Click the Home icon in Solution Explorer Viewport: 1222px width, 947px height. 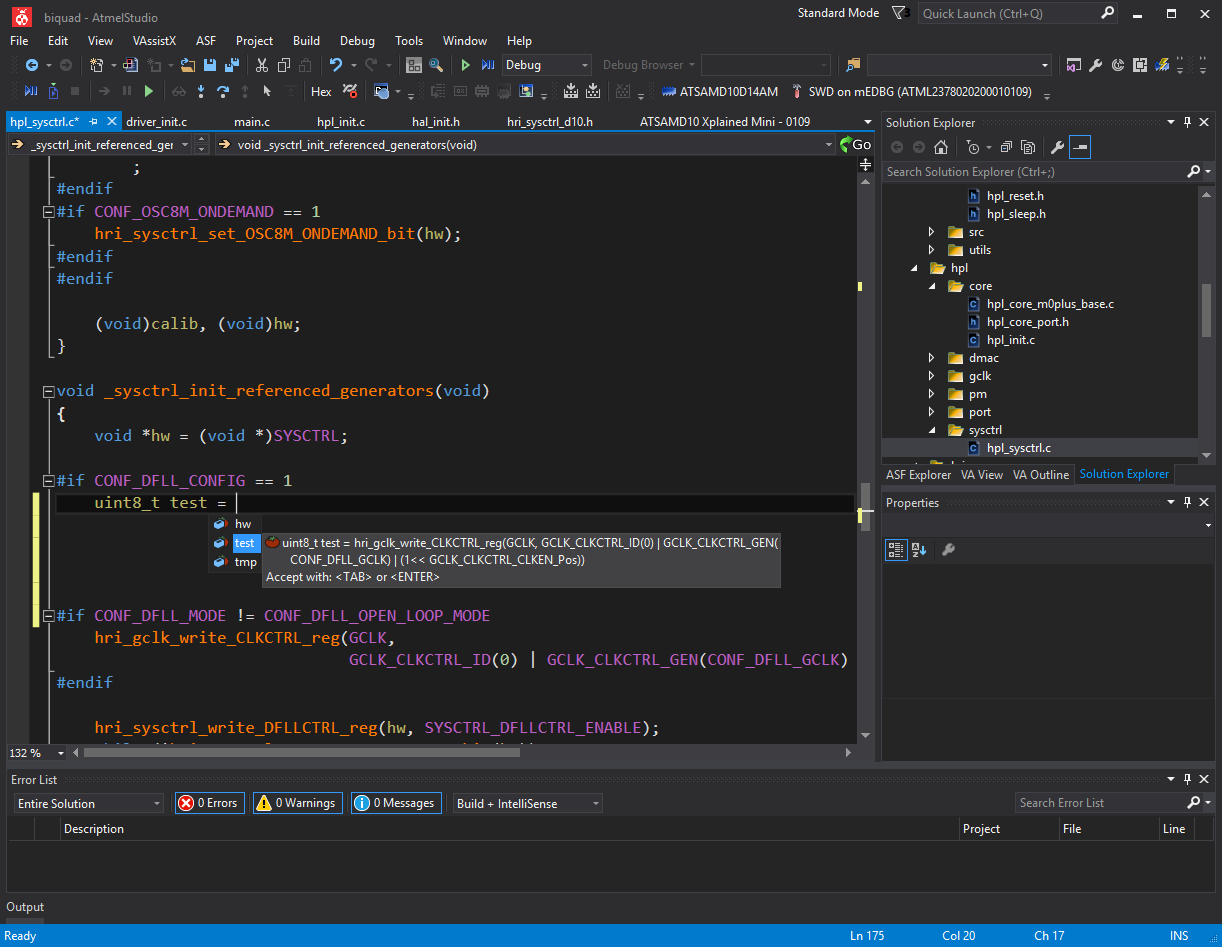pos(941,147)
